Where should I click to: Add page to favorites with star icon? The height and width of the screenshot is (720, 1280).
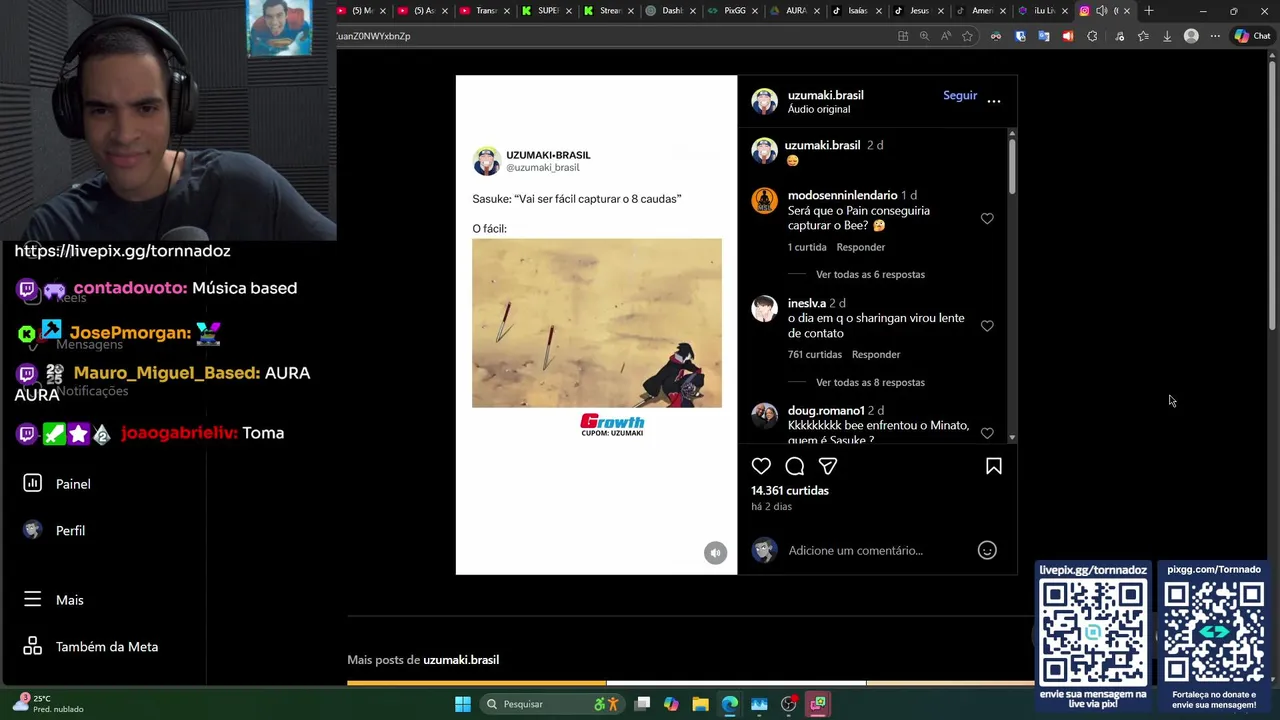click(967, 36)
